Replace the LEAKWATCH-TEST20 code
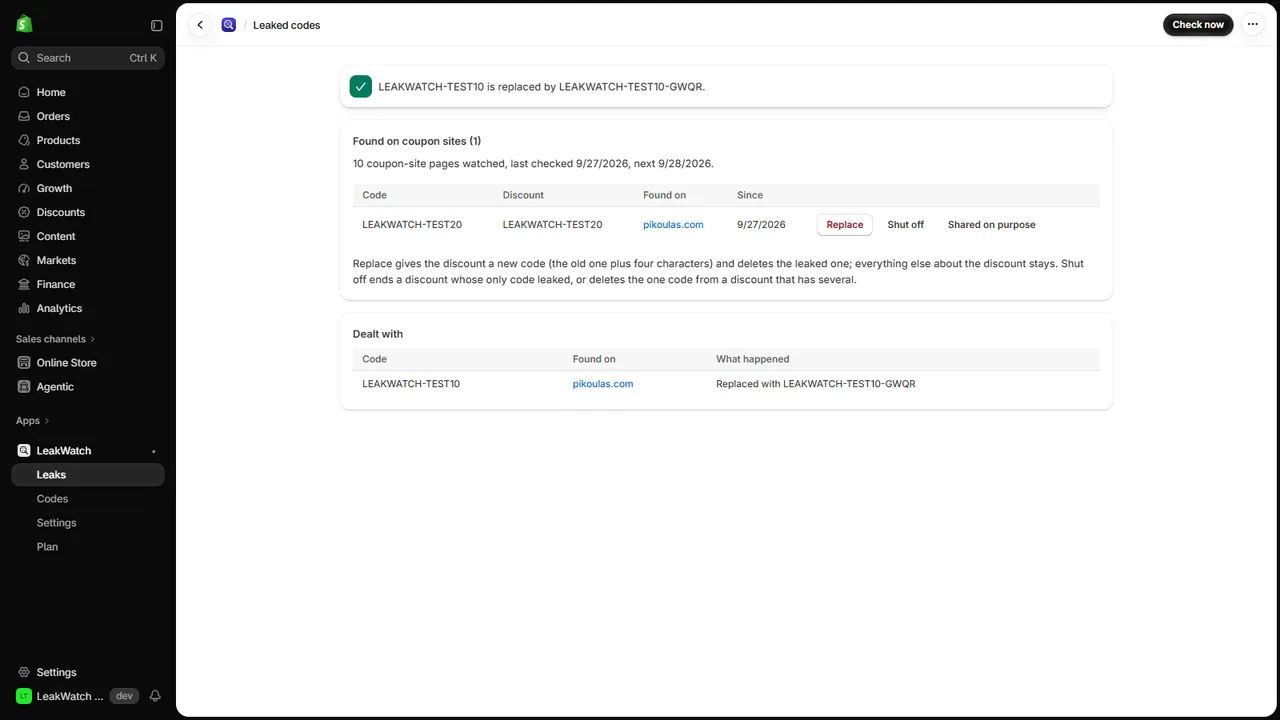 click(845, 225)
